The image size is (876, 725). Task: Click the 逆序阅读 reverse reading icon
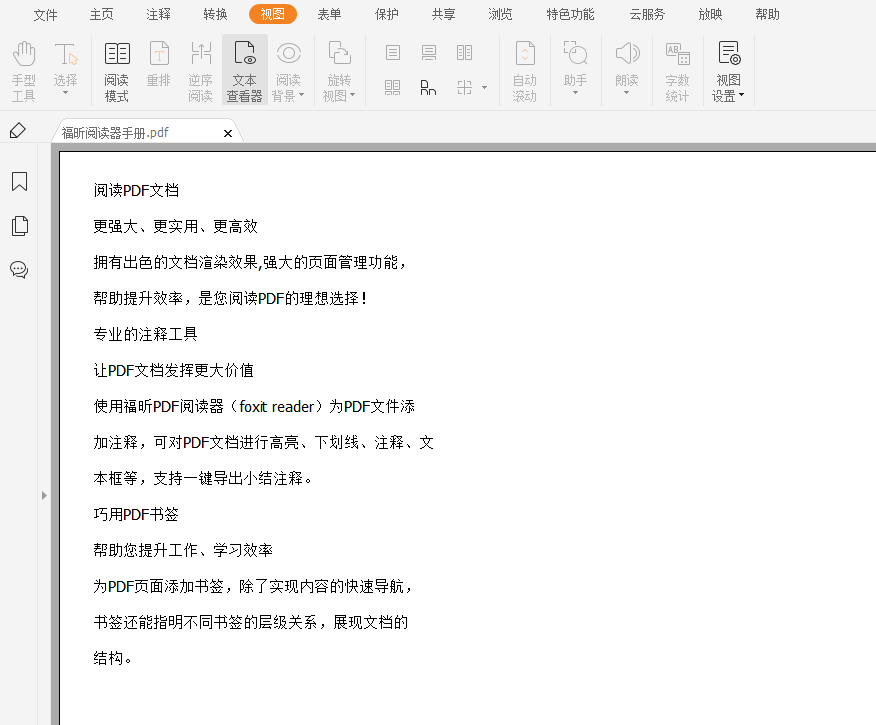(x=200, y=70)
